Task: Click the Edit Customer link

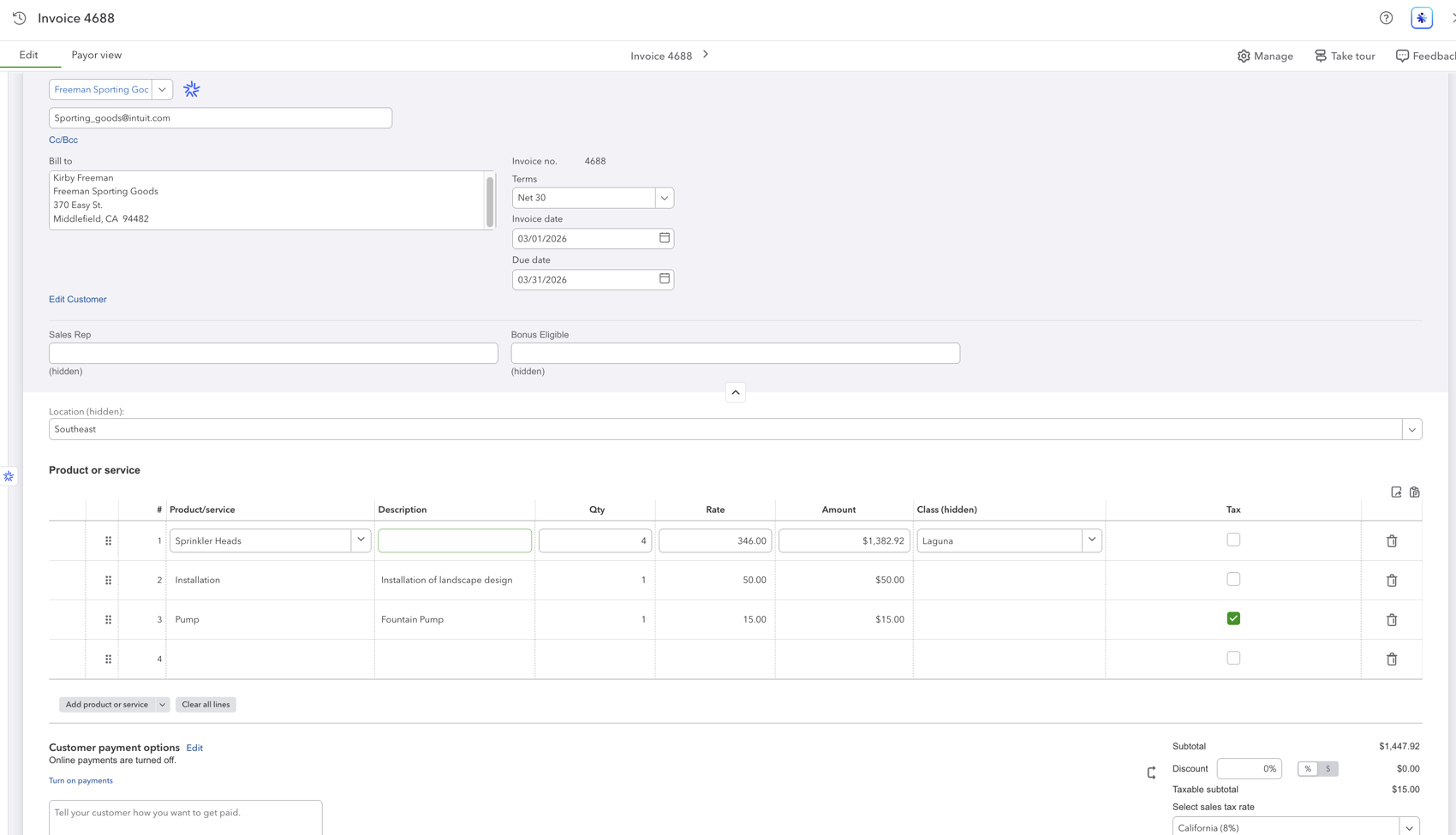Action: pos(78,300)
